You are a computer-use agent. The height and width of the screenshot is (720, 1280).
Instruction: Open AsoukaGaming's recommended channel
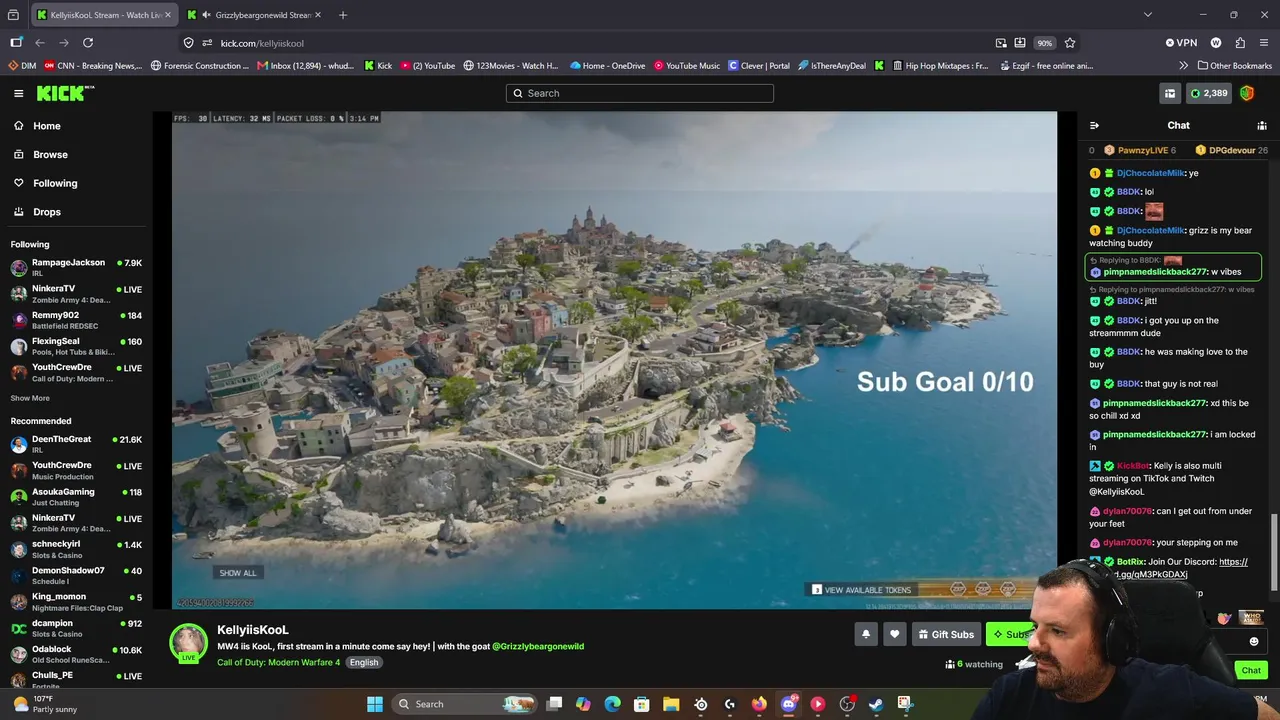click(76, 497)
